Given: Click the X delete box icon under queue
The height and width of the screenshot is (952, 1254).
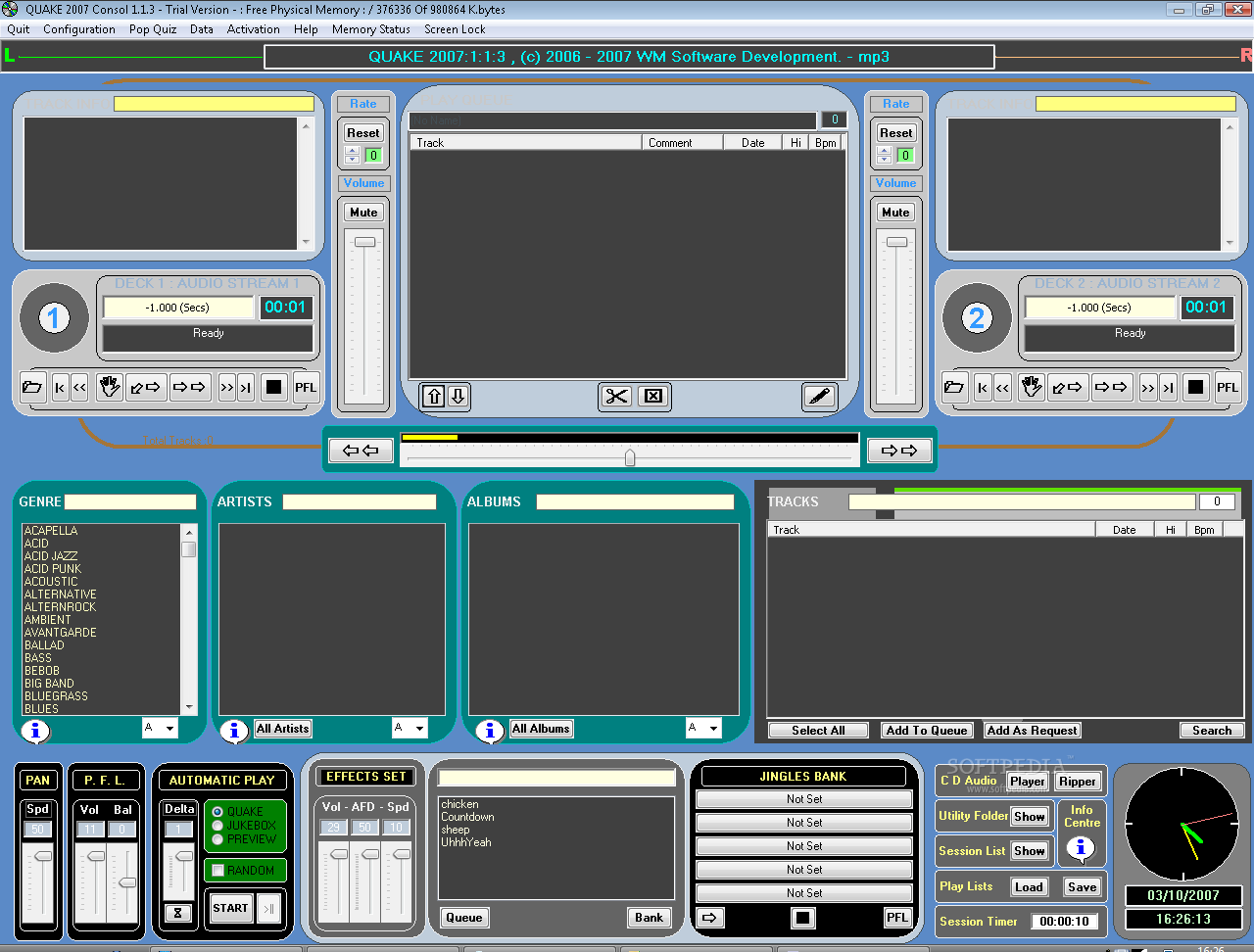Looking at the screenshot, I should (x=653, y=396).
